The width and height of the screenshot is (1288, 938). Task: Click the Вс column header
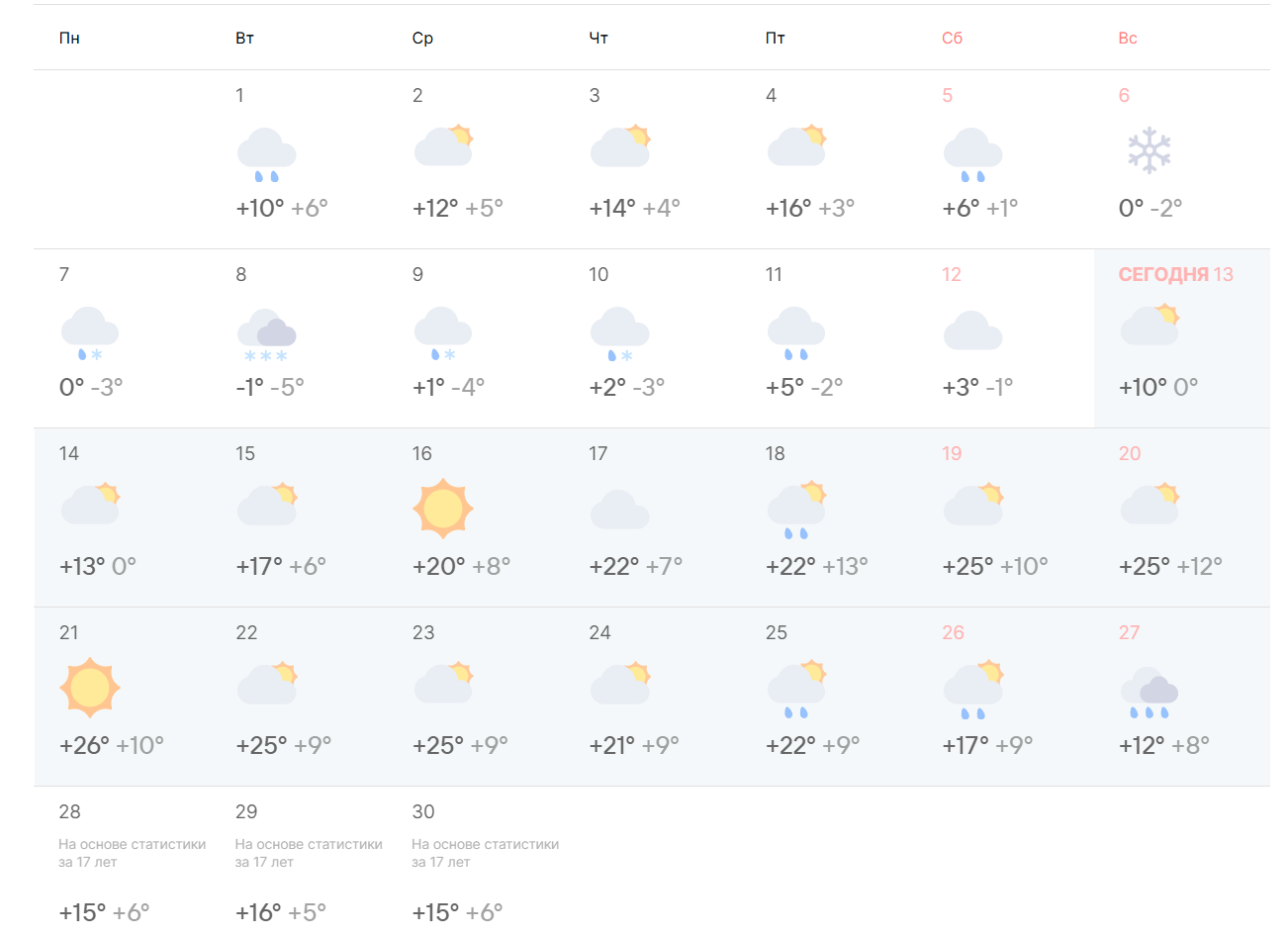1128,39
